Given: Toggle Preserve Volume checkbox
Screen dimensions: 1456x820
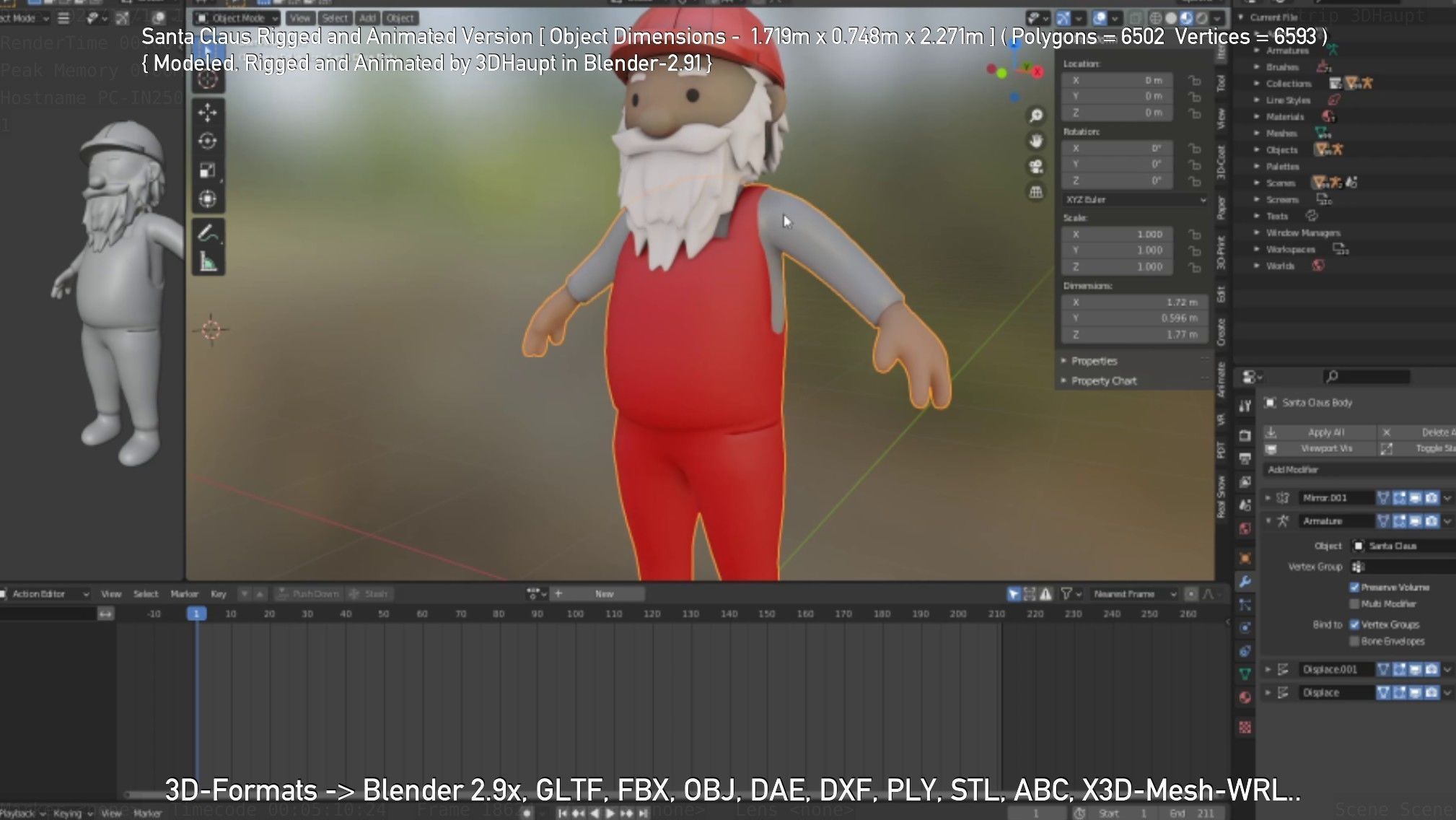Looking at the screenshot, I should [1354, 588].
